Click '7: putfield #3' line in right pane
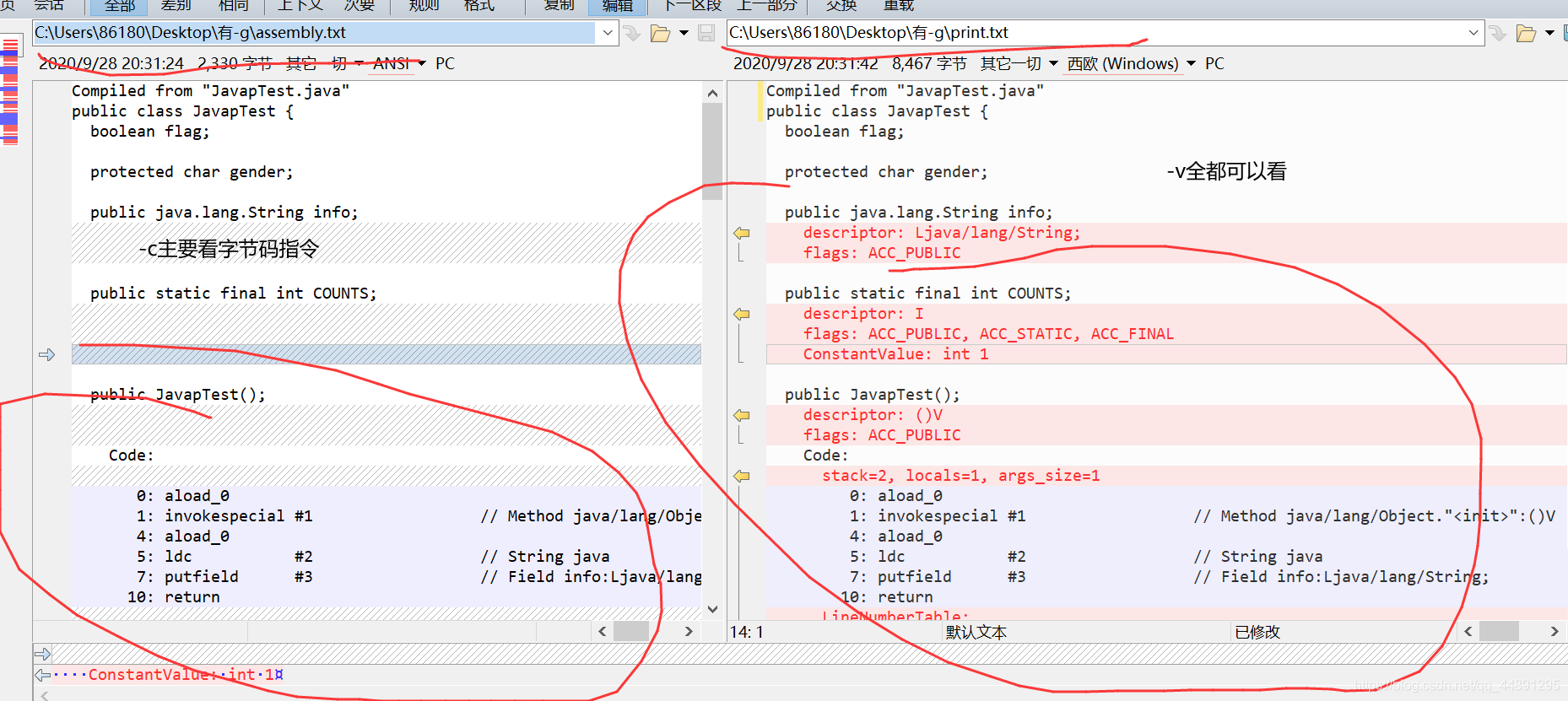Viewport: 1568px width, 701px height. 938,577
